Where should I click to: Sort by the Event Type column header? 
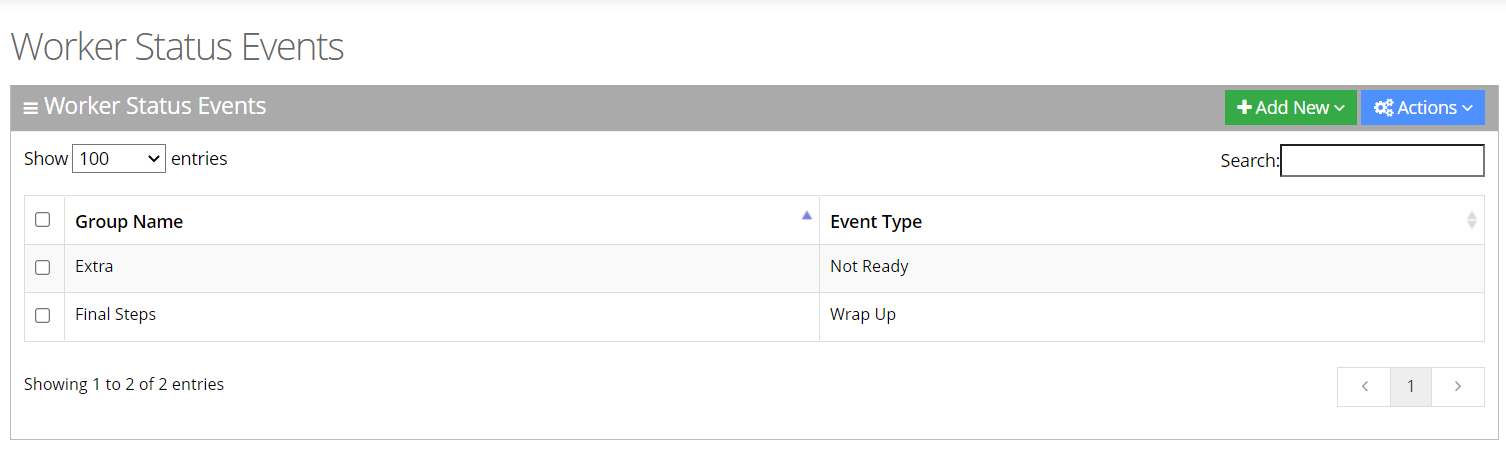coord(876,222)
